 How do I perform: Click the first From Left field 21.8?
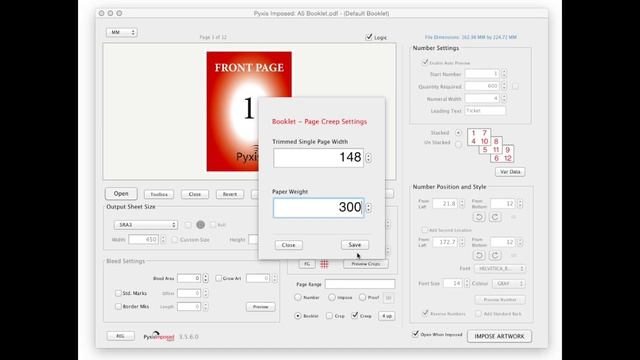click(444, 203)
